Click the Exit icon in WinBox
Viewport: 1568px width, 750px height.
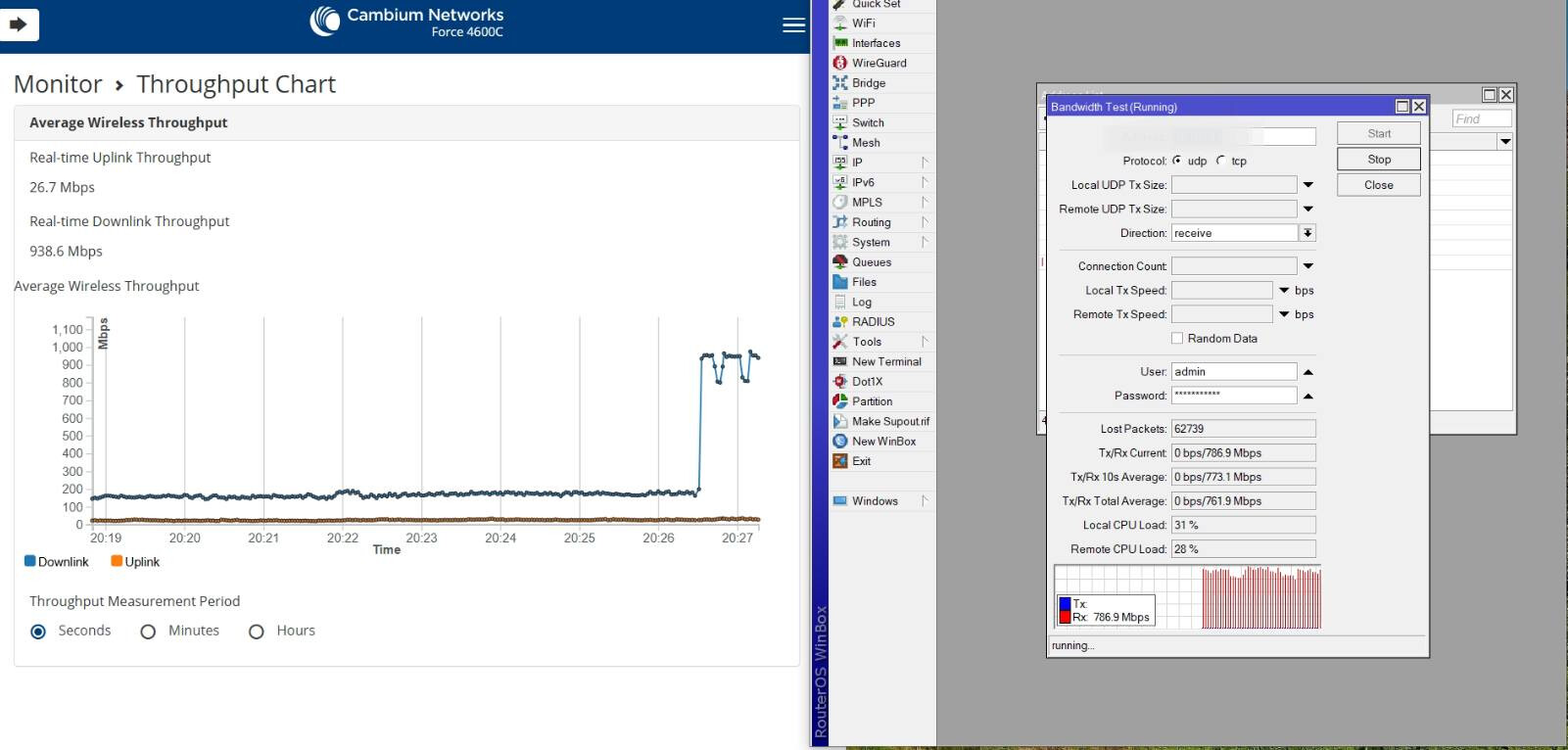click(x=840, y=461)
